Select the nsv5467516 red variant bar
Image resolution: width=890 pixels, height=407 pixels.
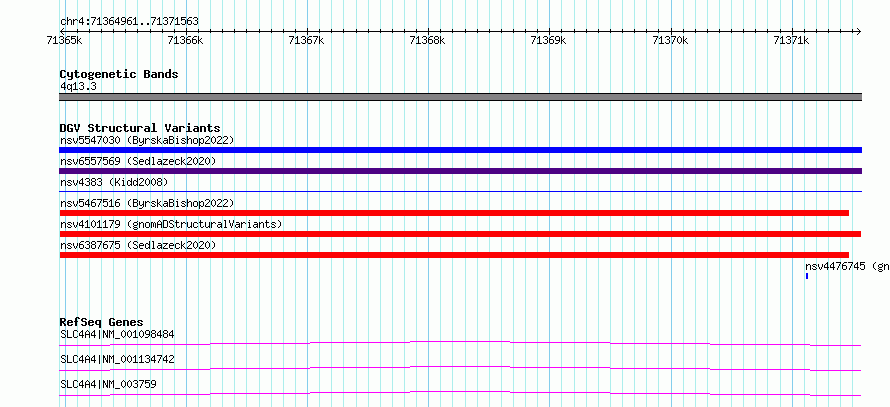[x=454, y=213]
